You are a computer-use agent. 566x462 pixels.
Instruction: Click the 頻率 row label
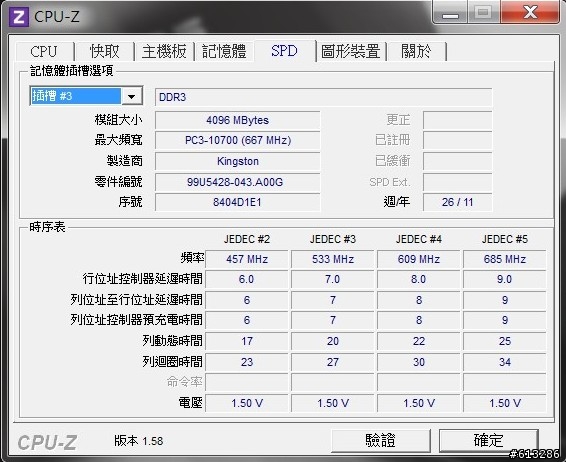(192, 258)
